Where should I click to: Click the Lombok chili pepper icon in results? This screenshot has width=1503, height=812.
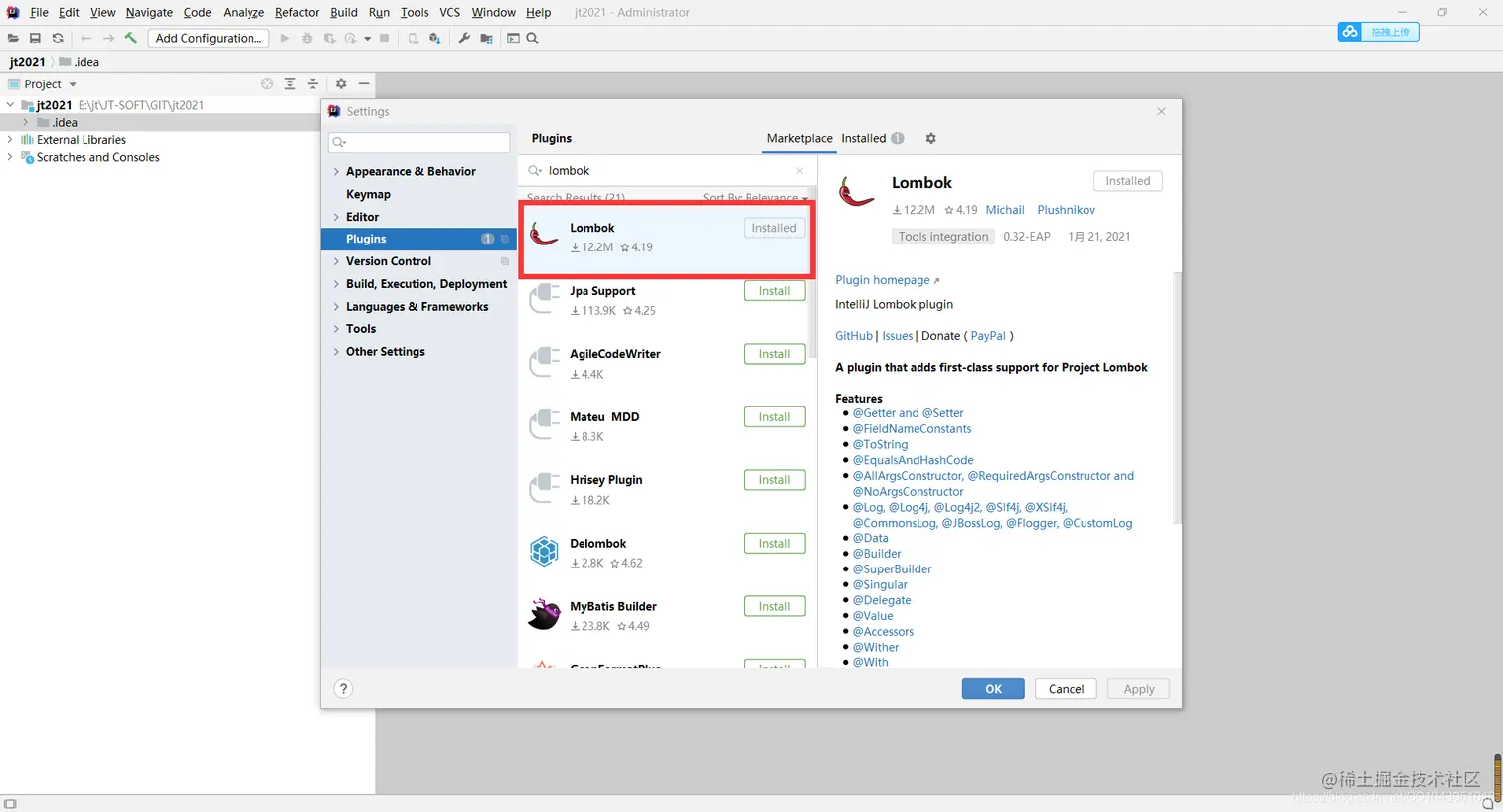544,235
